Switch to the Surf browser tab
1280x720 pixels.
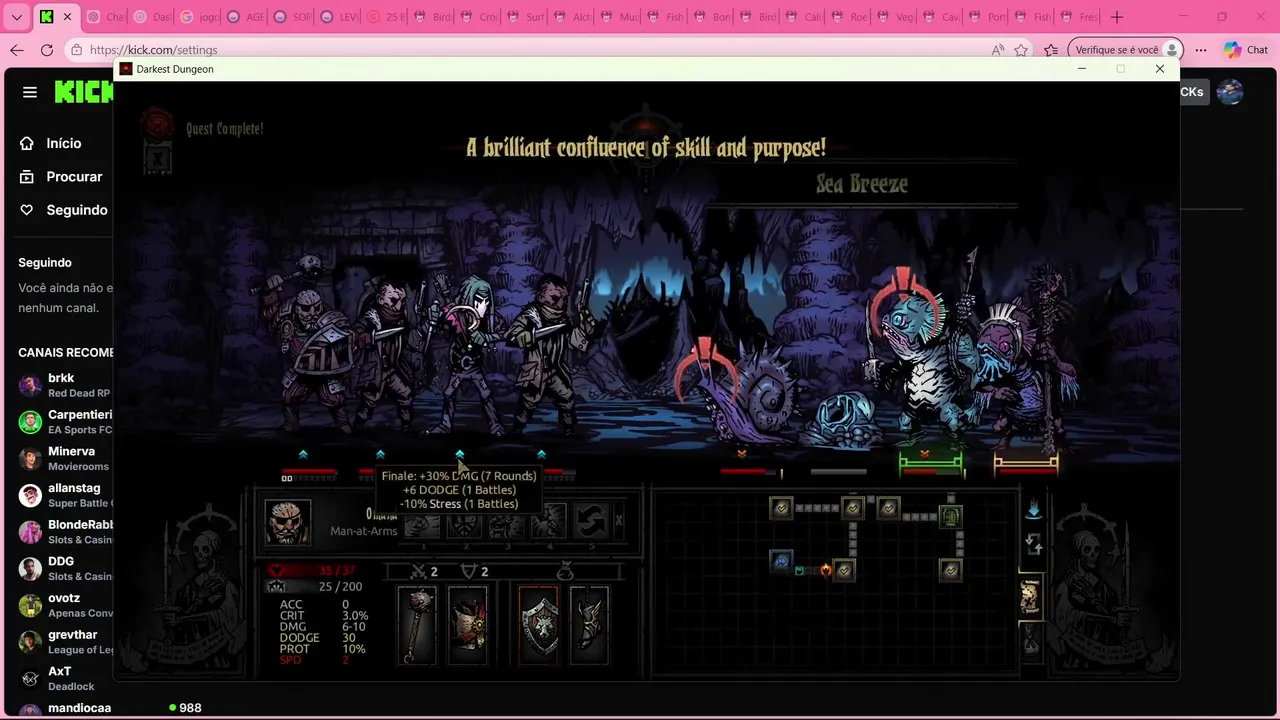pyautogui.click(x=525, y=17)
